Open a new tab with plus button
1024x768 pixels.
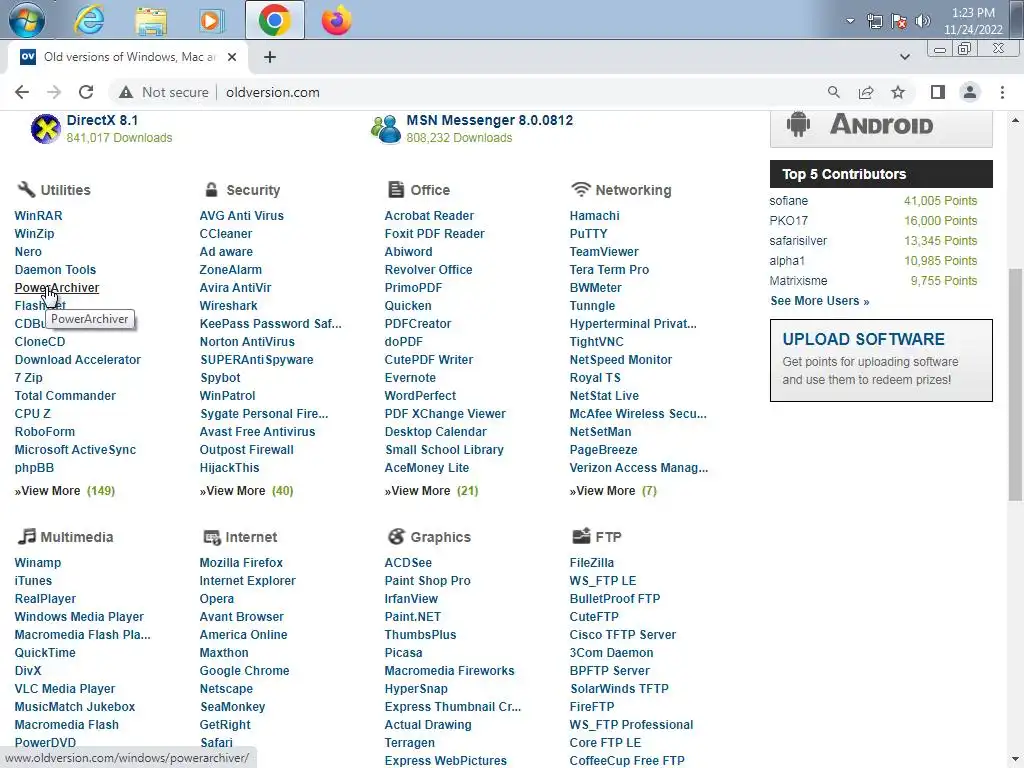270,57
